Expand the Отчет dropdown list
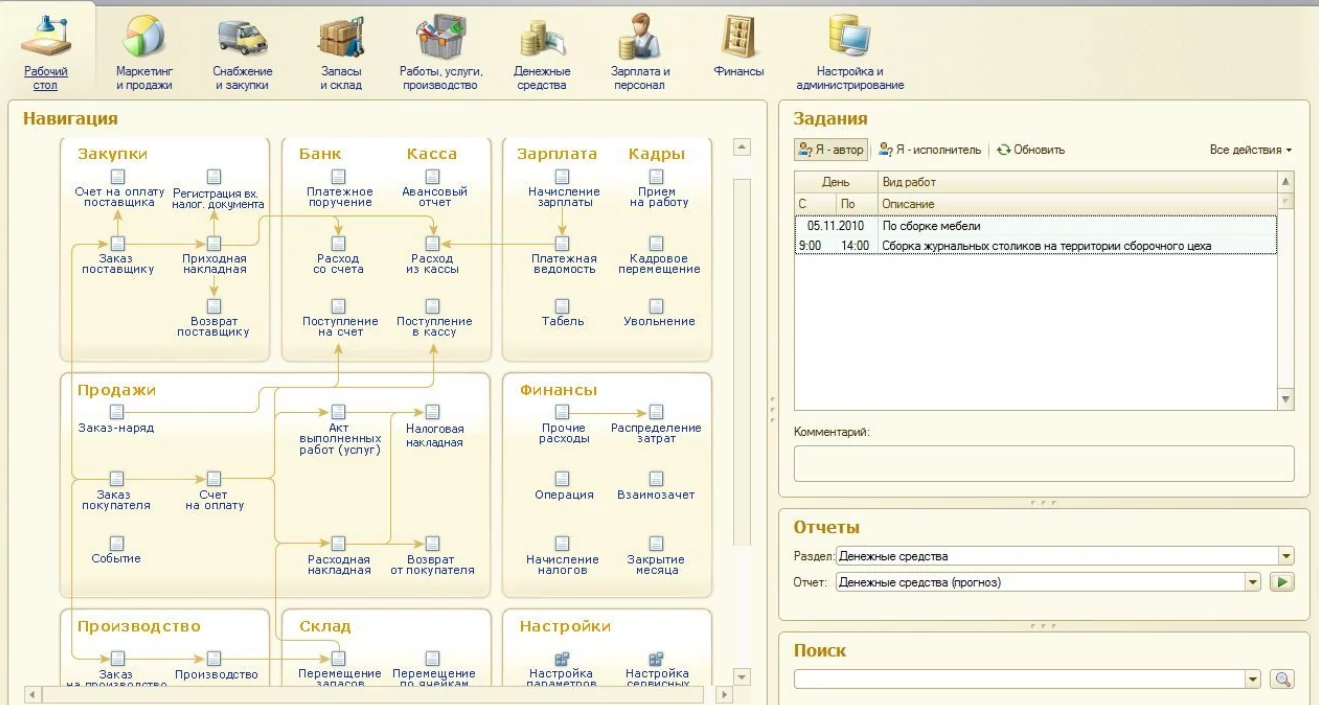 click(1251, 582)
